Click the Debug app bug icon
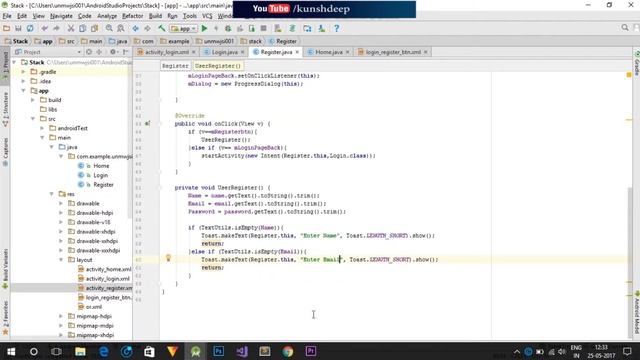640x360 pixels. click(x=228, y=28)
